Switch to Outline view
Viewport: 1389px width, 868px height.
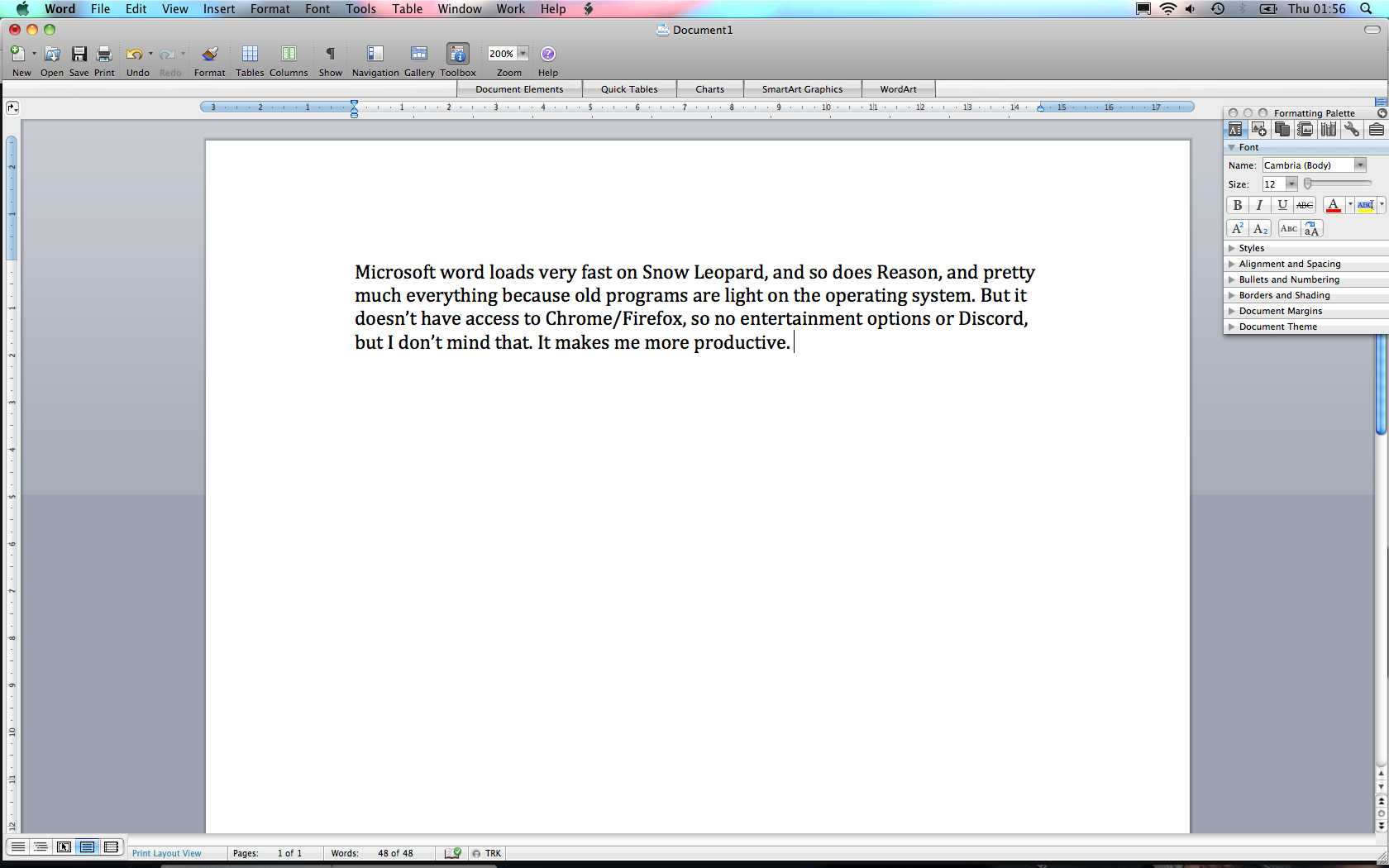(40, 847)
